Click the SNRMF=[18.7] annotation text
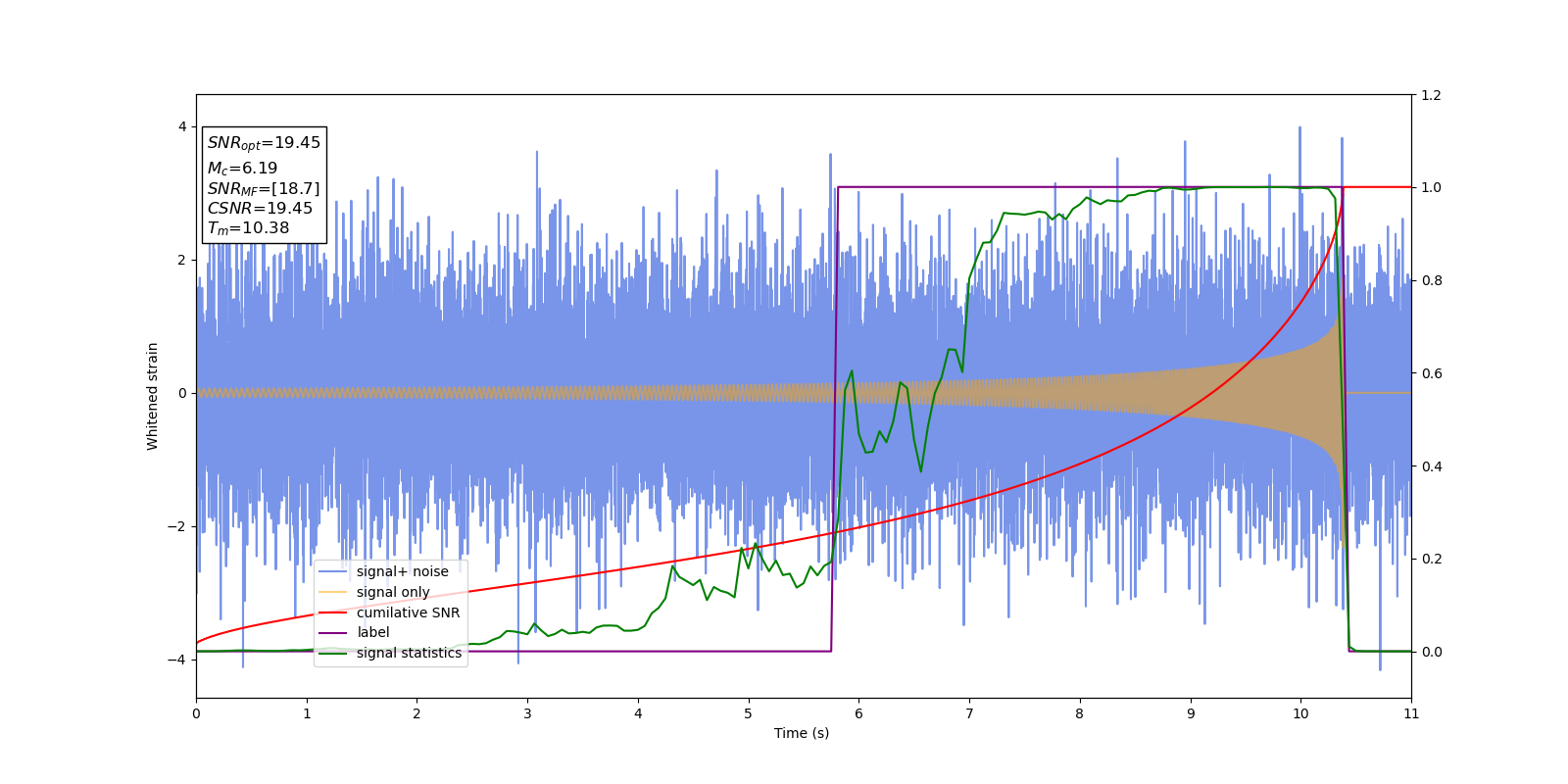The image size is (1568, 784). (x=264, y=189)
